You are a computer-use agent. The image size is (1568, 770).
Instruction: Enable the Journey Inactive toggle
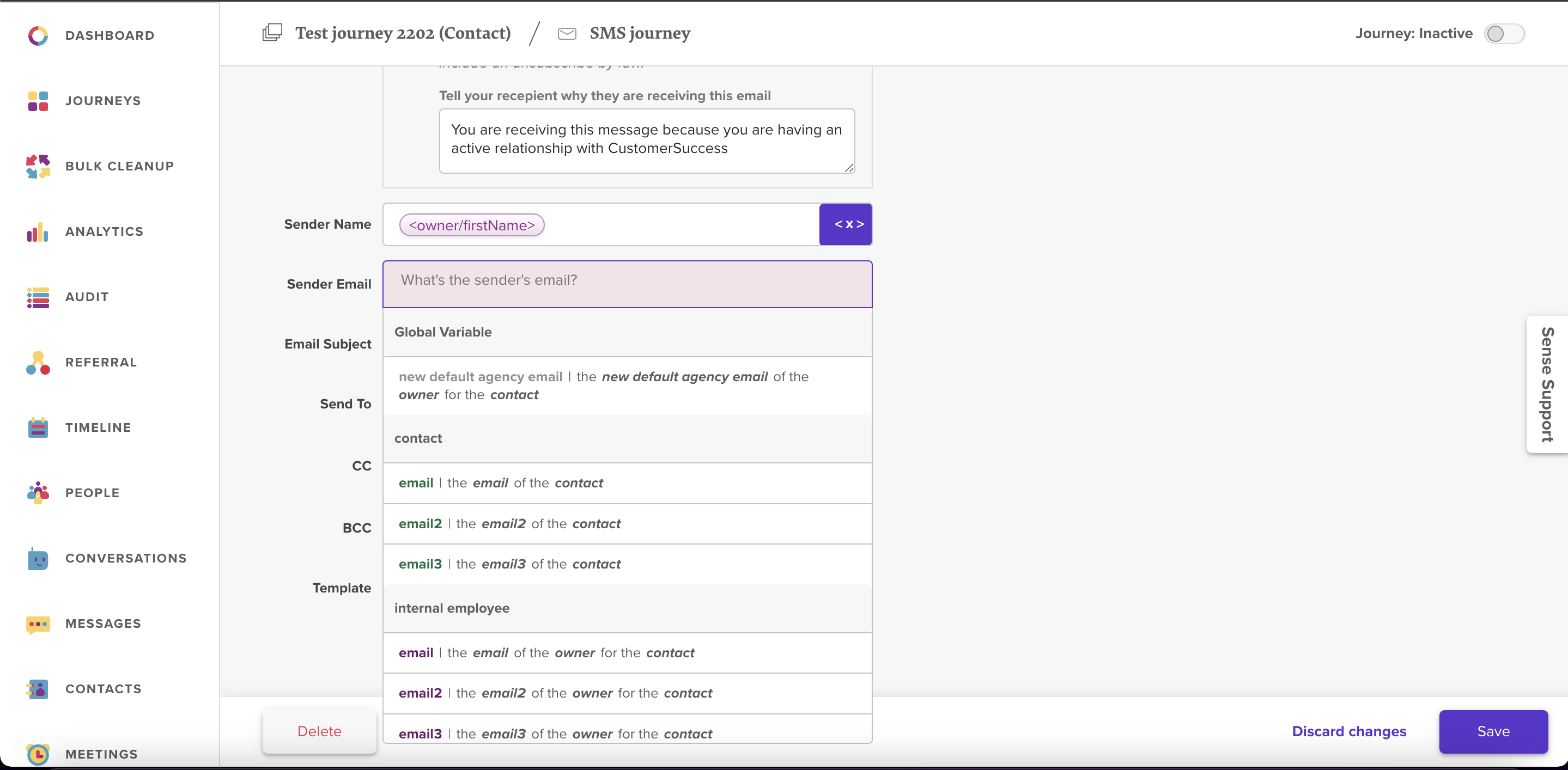click(x=1504, y=33)
